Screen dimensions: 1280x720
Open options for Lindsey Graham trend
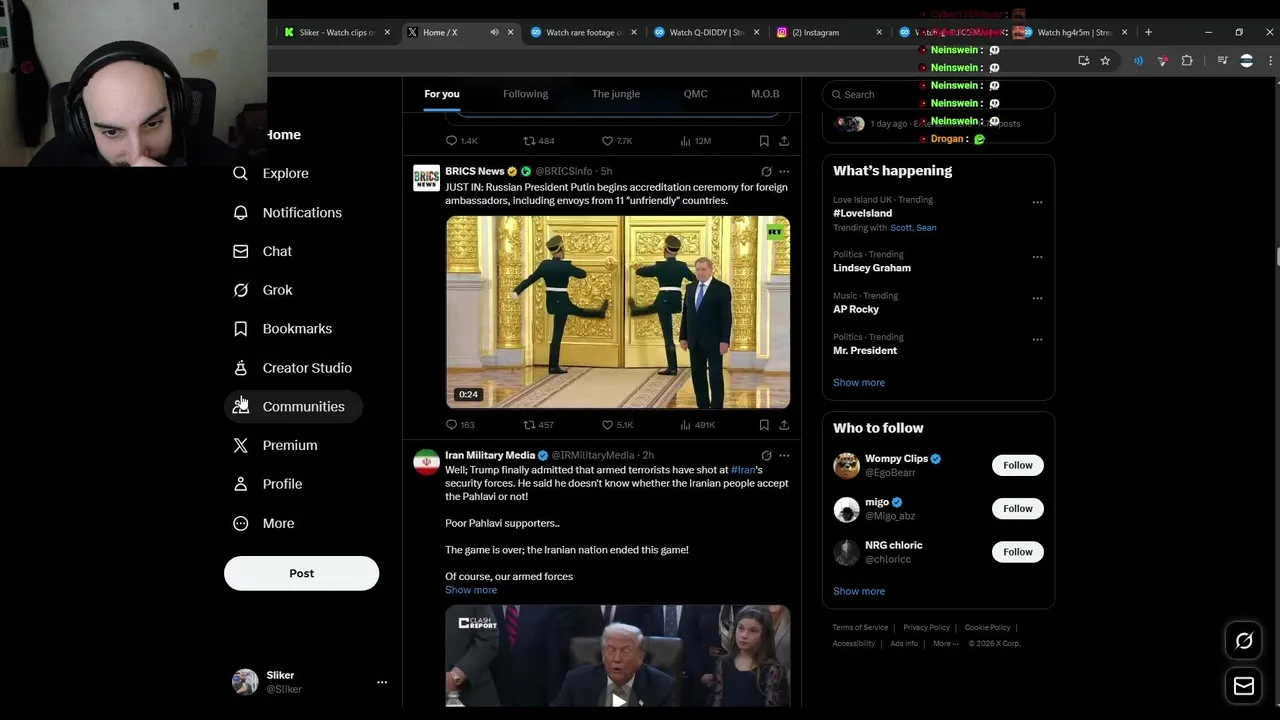1037,257
